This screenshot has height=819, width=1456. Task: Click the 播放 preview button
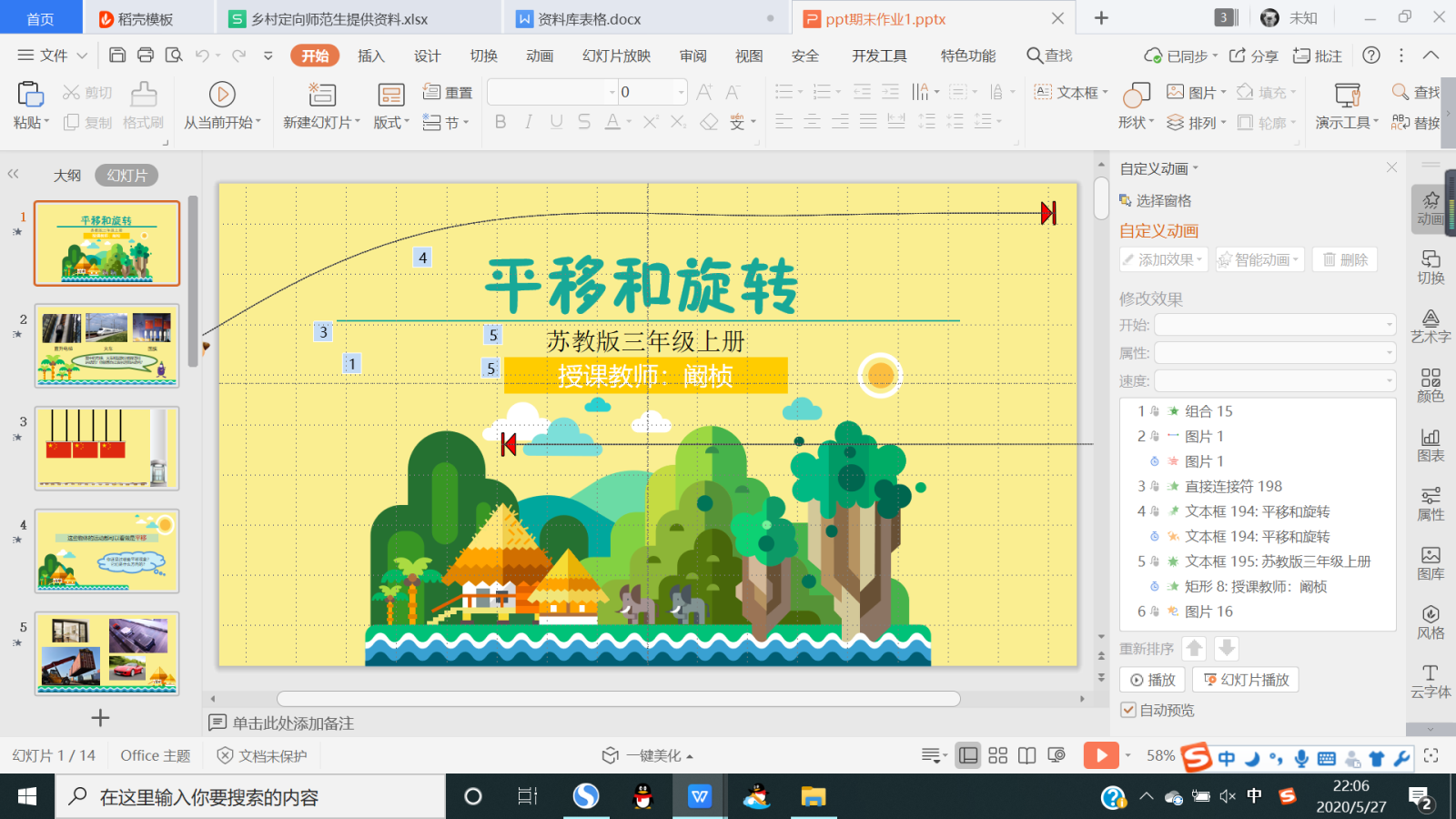click(1153, 680)
